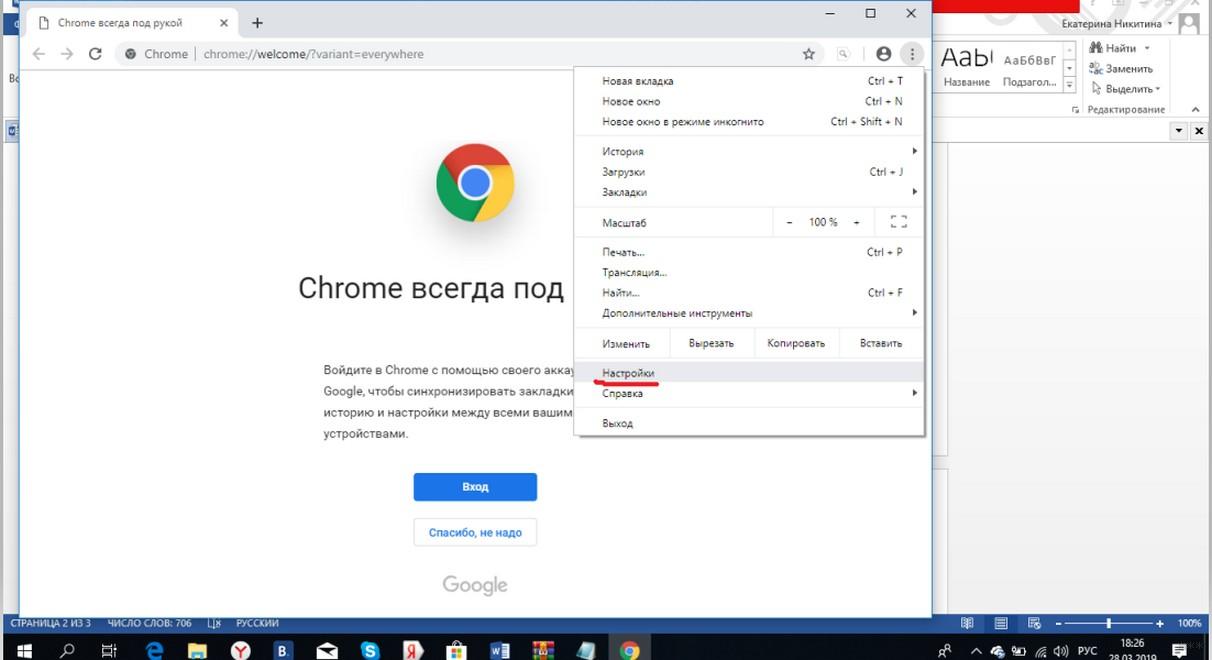Click Заменить in Word ribbon
Viewport: 1212px width, 660px height.
pos(1122,69)
